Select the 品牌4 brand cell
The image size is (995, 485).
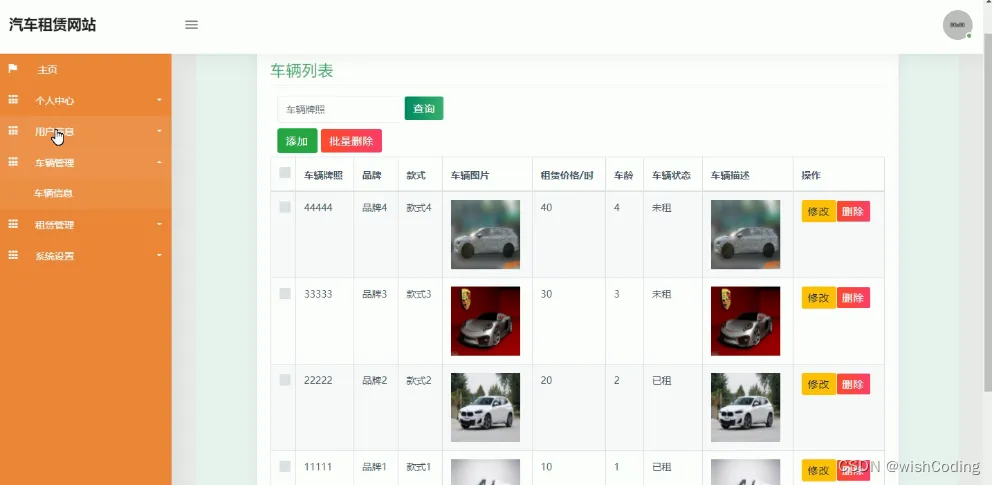click(374, 208)
